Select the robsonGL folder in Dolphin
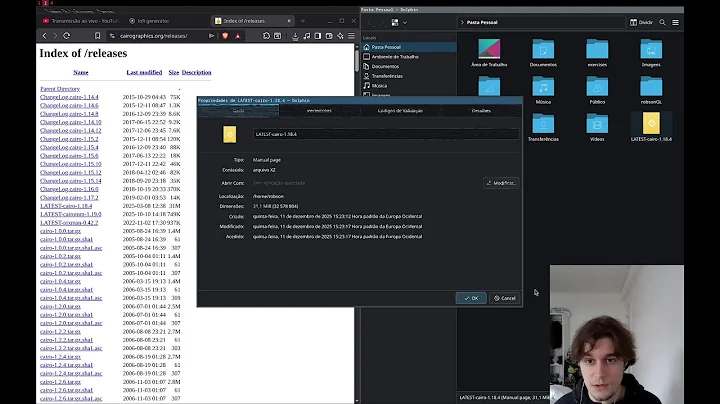The height and width of the screenshot is (404, 720). tap(651, 90)
